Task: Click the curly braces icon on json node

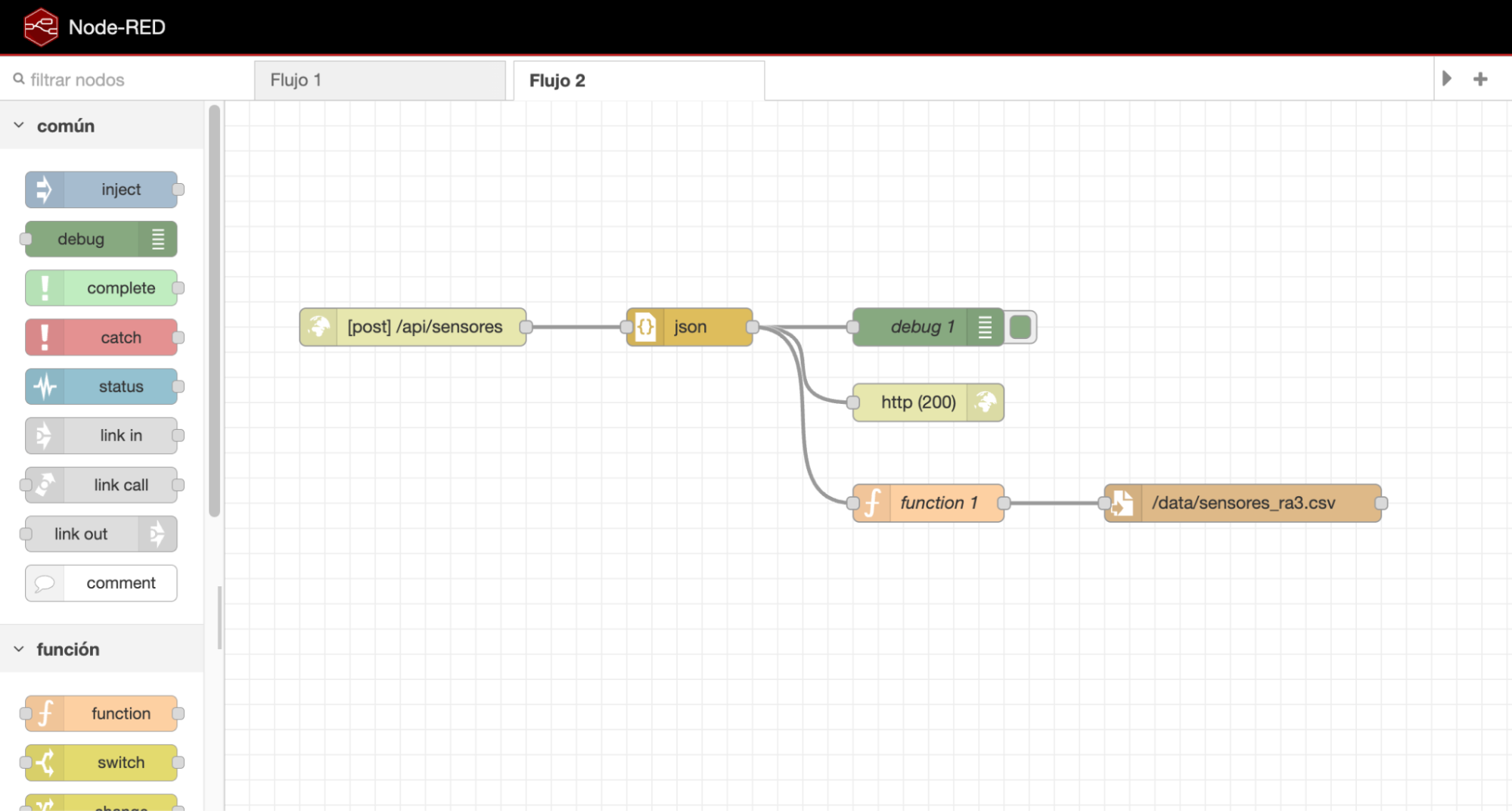Action: pos(645,327)
